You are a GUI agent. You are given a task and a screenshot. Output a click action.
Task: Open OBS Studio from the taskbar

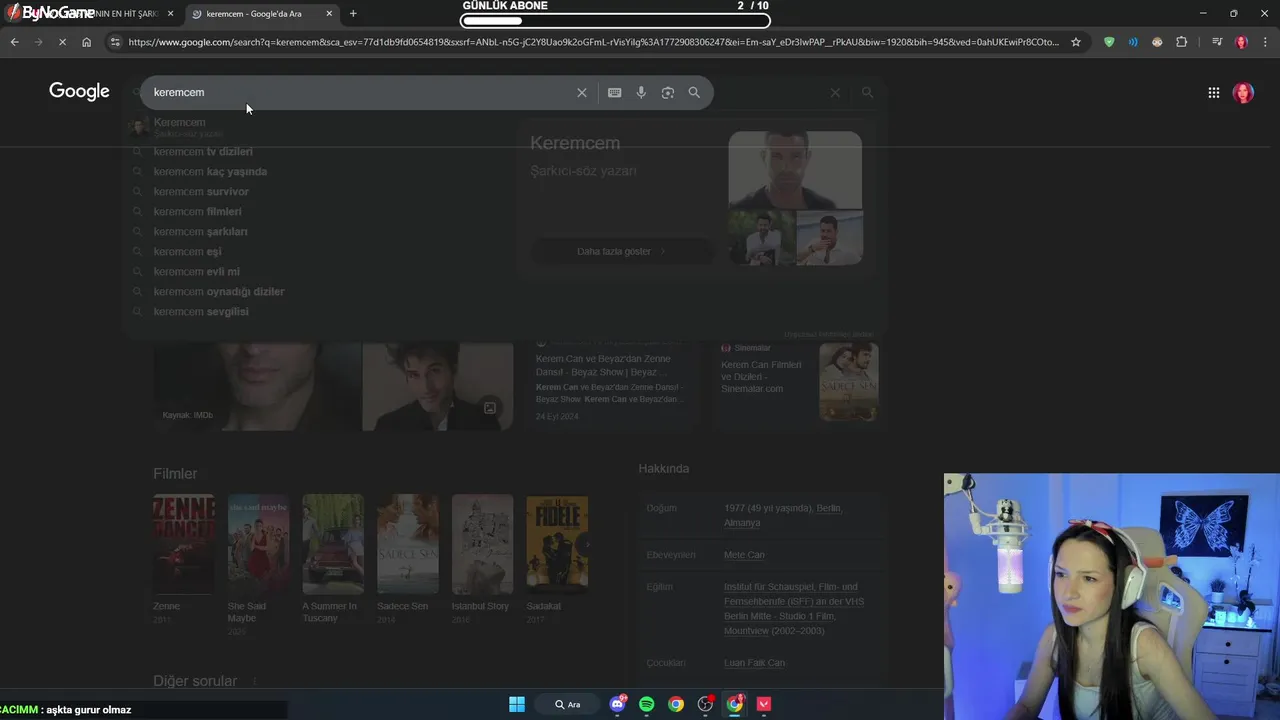[x=706, y=704]
